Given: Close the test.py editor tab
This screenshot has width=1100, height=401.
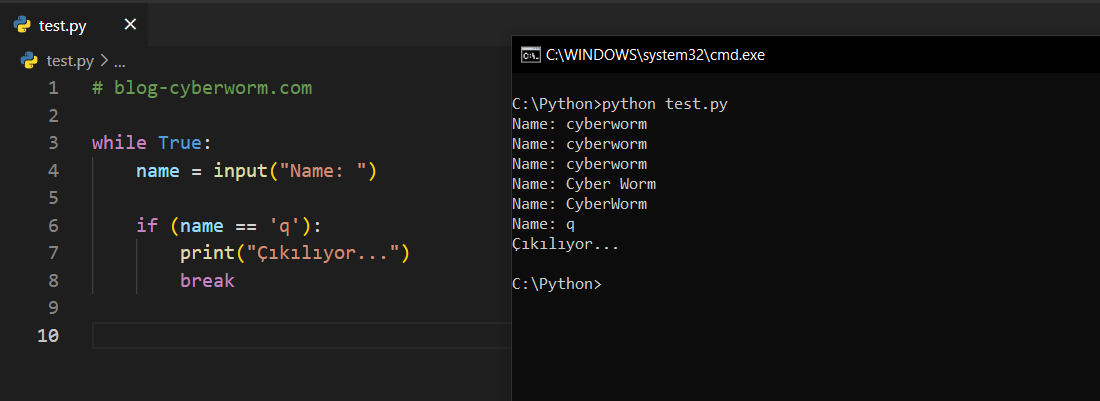Looking at the screenshot, I should point(130,25).
